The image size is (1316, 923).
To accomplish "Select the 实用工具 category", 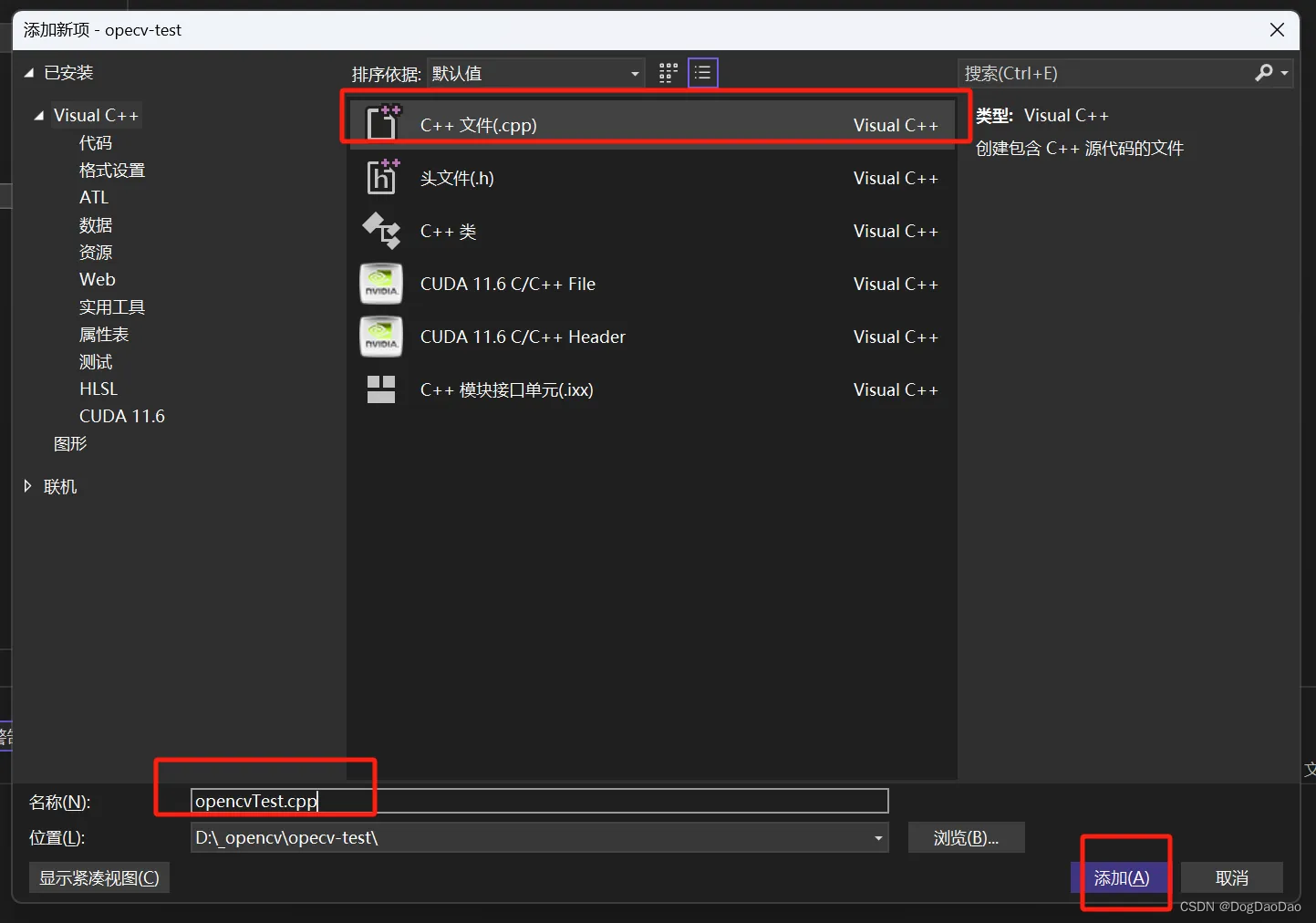I will [x=112, y=307].
